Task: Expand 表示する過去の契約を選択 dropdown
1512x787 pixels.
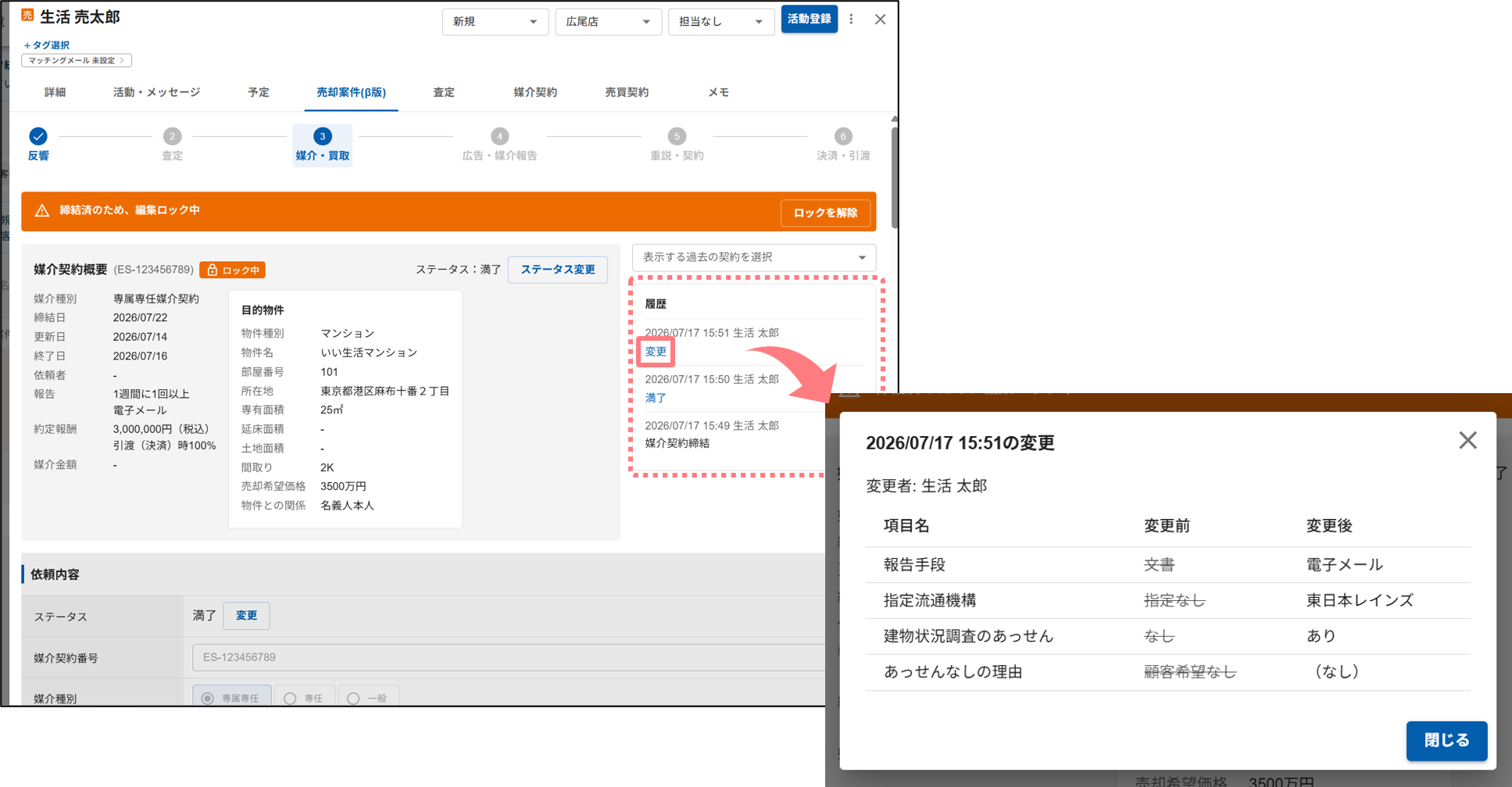Action: point(754,257)
